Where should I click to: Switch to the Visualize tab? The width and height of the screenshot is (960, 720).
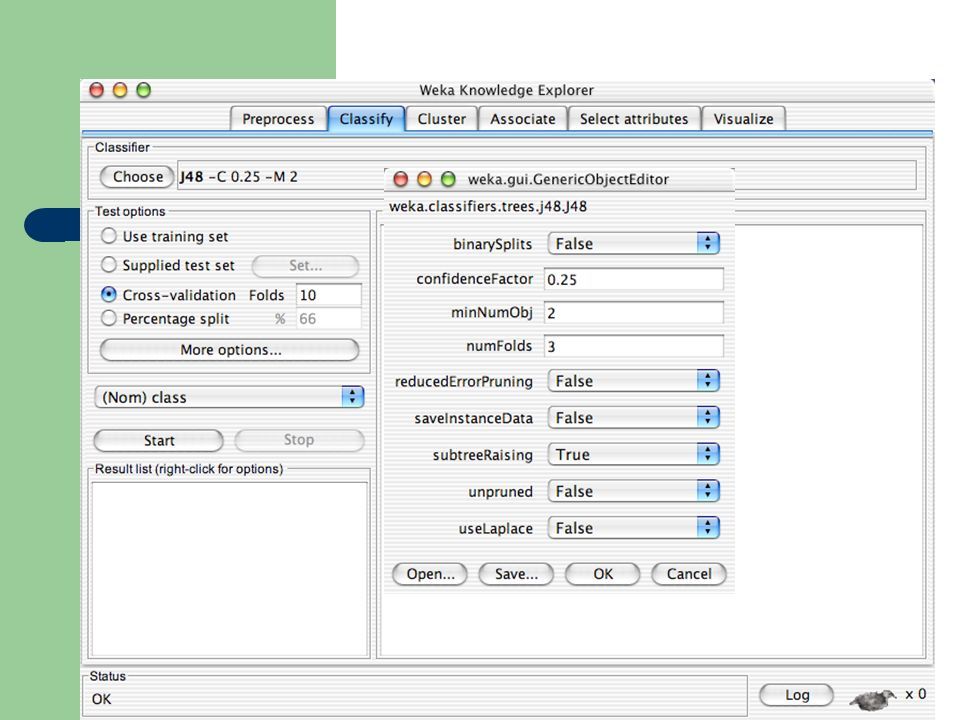[x=743, y=119]
